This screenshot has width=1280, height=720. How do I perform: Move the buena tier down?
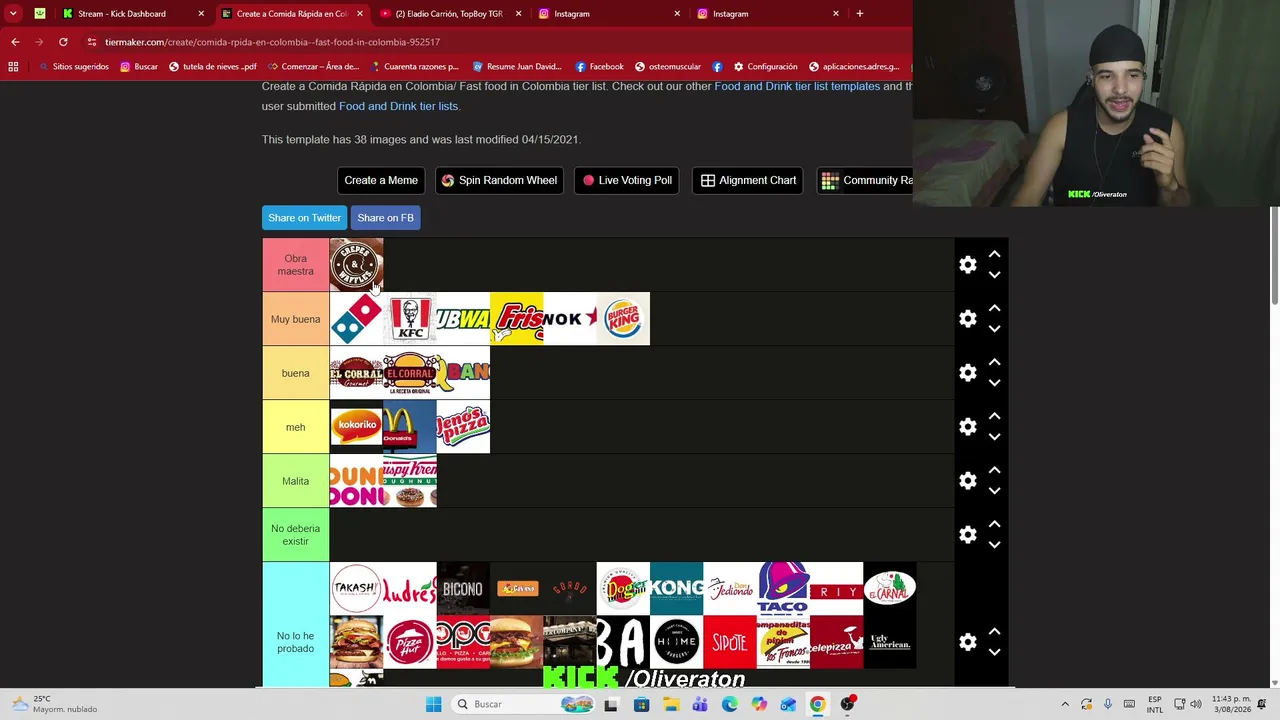click(x=994, y=383)
